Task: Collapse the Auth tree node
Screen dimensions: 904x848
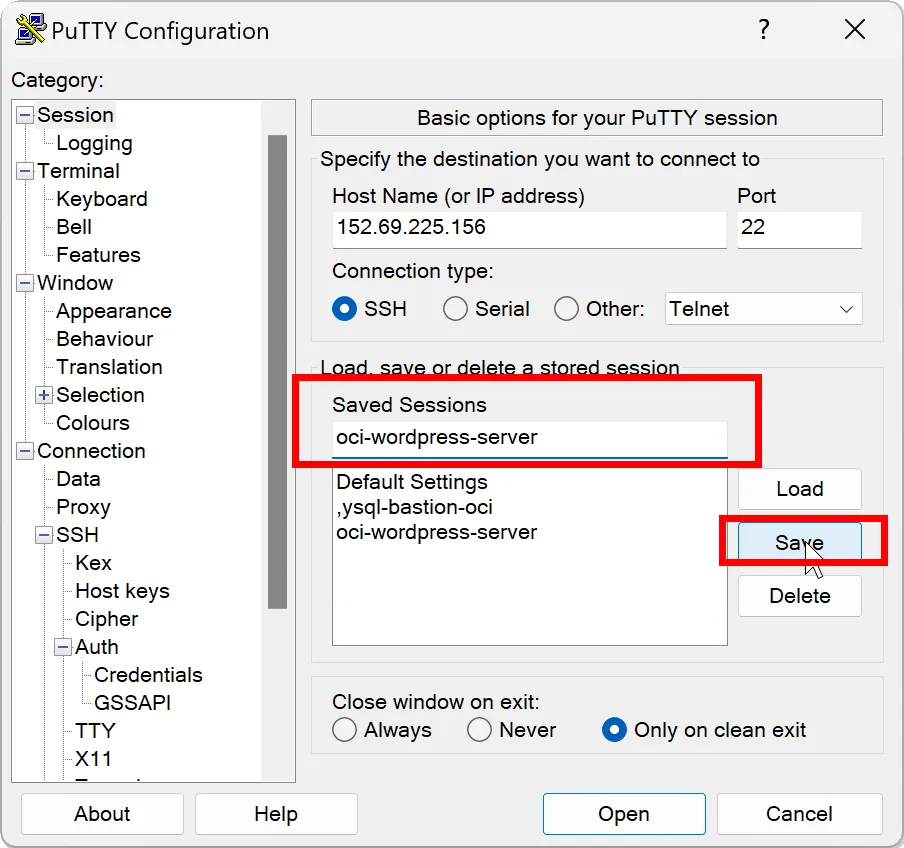Action: click(x=63, y=648)
